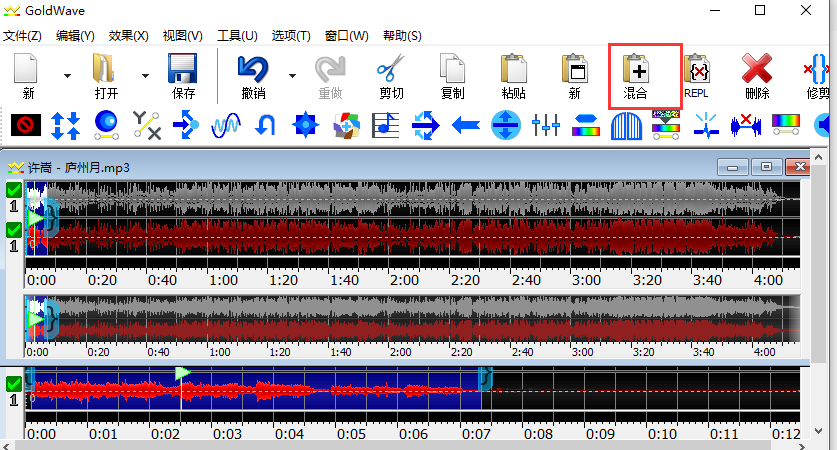Click the Undo (撤销) arrow icon
Viewport: 837px width, 450px height.
click(253, 75)
